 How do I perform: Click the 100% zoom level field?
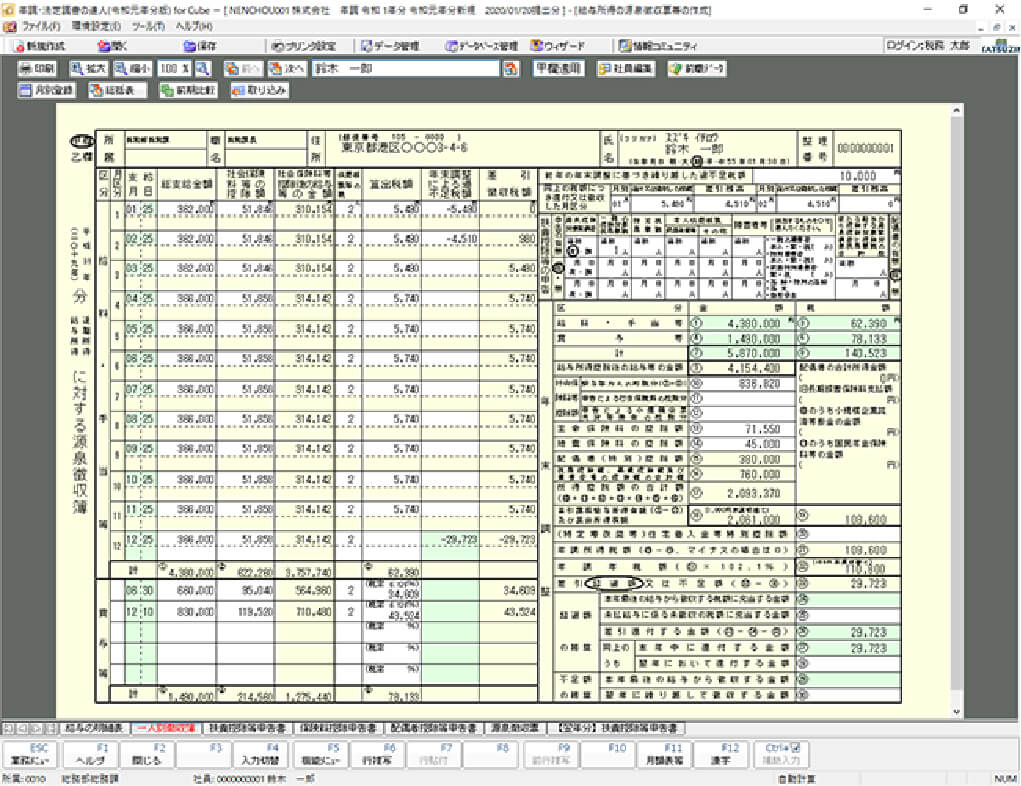coord(173,68)
